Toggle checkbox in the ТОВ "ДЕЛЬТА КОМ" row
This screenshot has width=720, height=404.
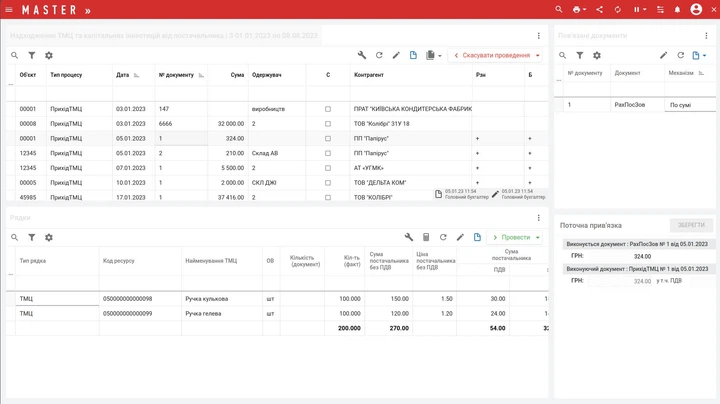pos(328,182)
